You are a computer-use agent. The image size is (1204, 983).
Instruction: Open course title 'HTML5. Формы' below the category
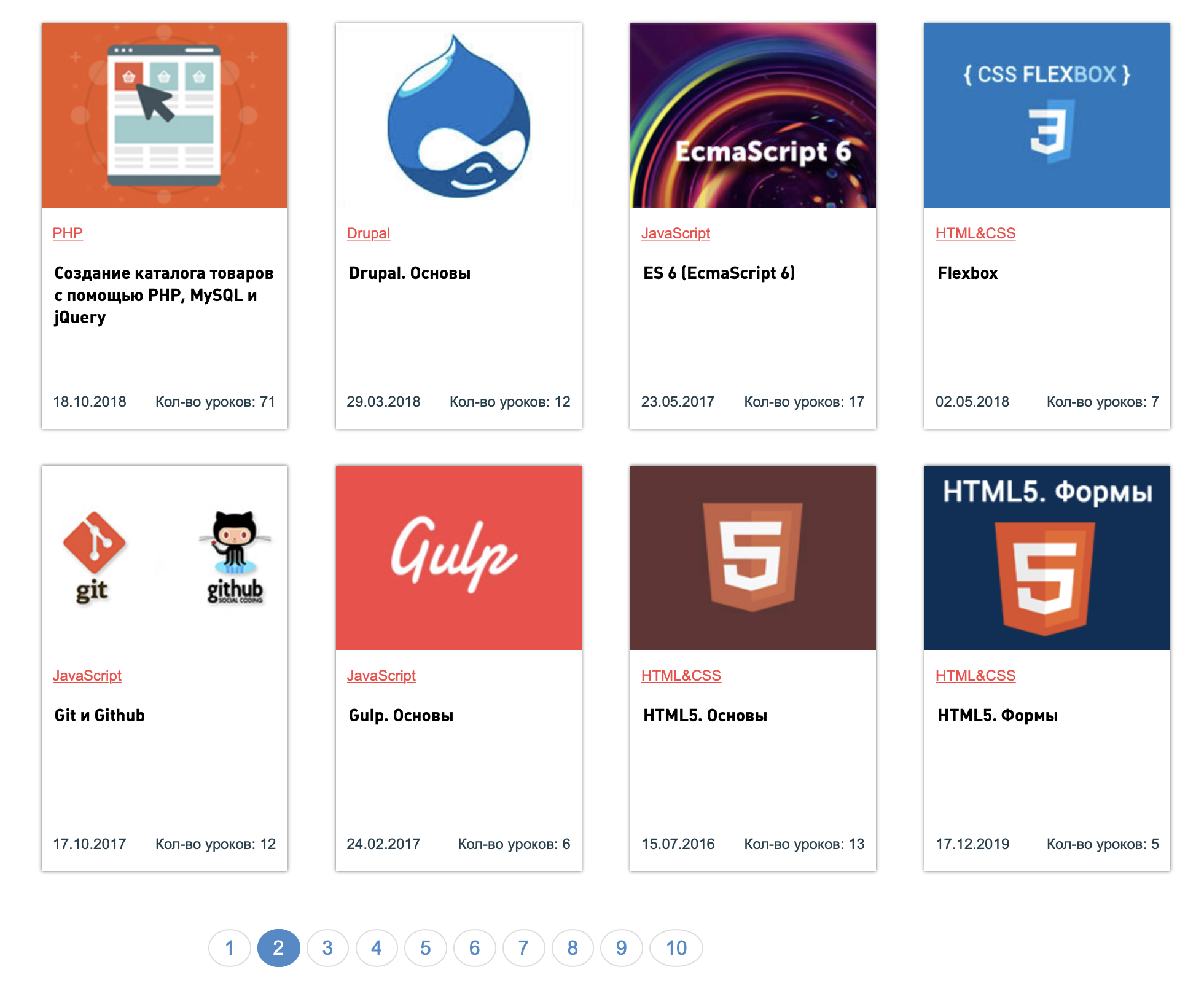point(998,716)
